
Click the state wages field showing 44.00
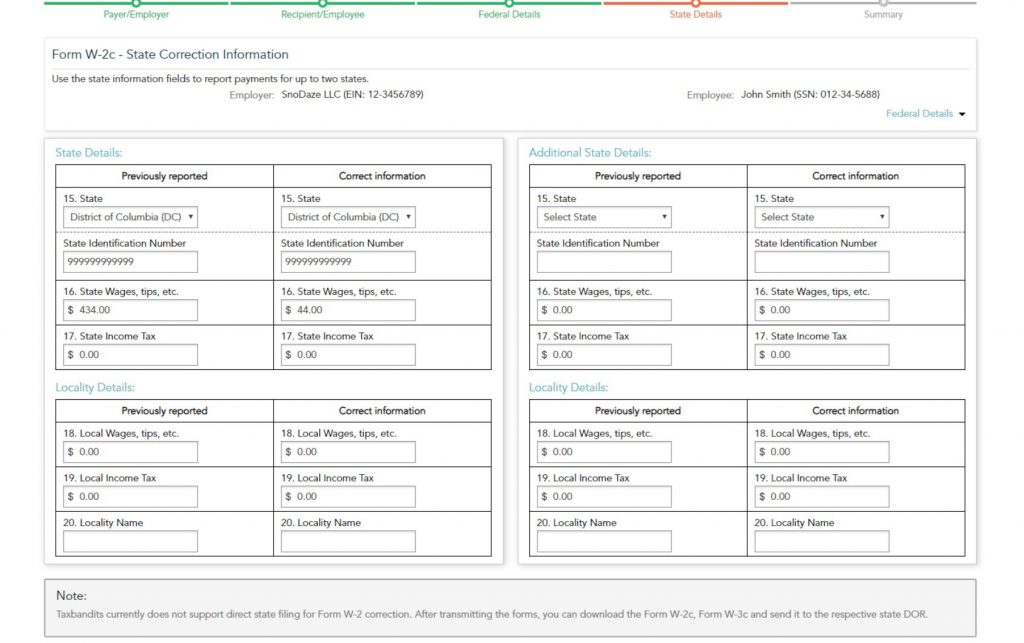348,310
